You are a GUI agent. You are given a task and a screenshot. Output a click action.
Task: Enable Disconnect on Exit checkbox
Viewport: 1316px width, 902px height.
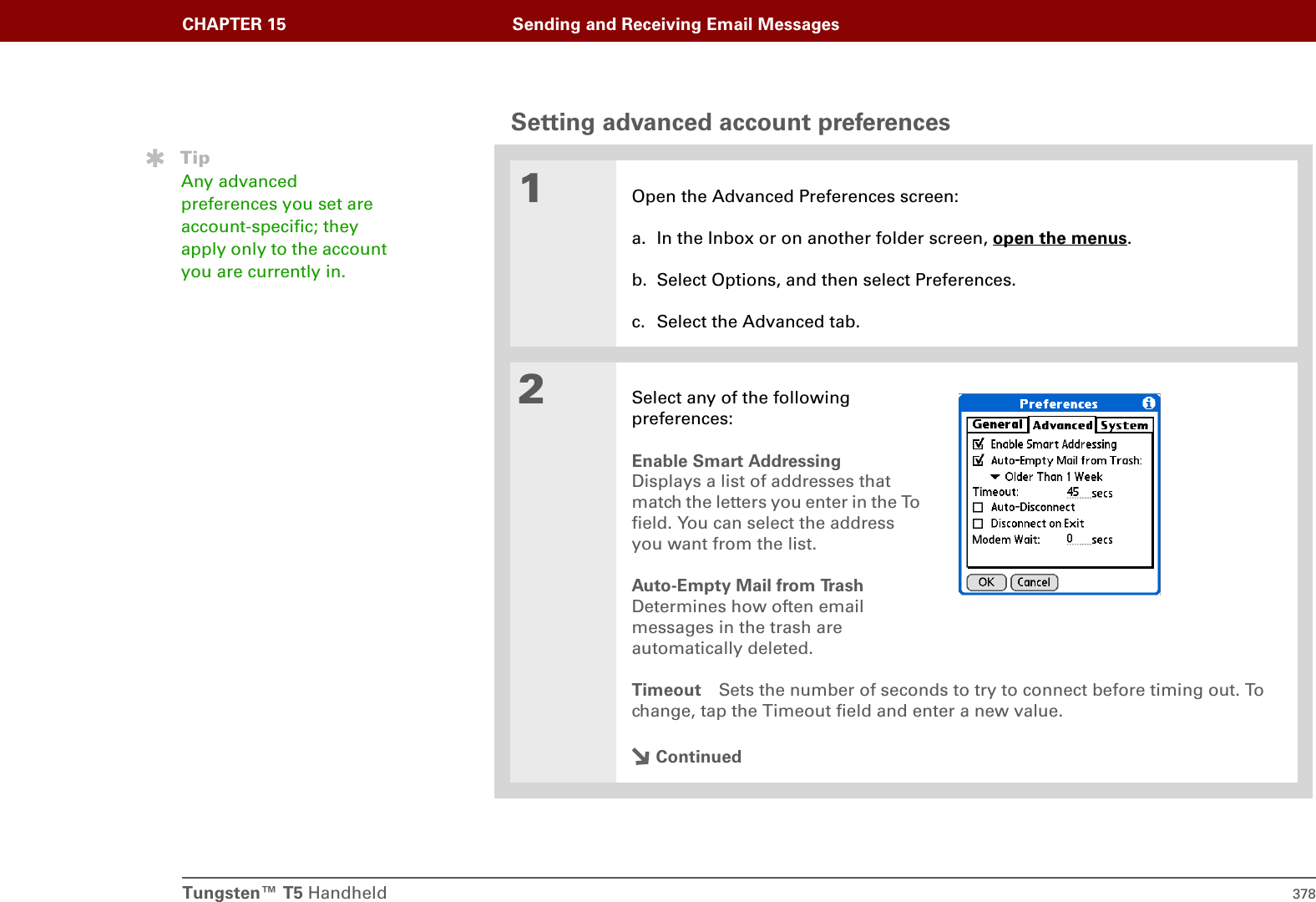tap(978, 524)
